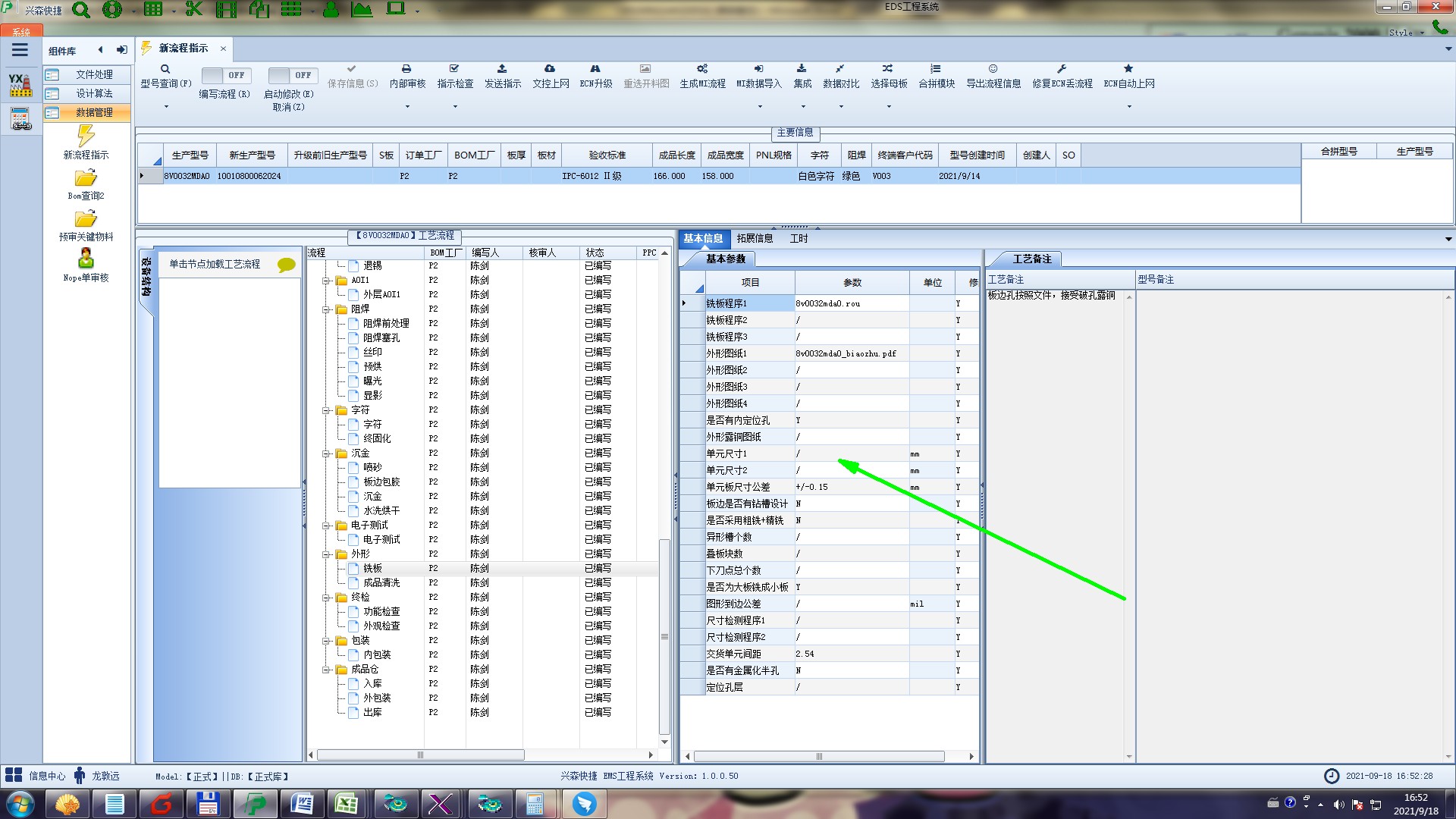Click the 发送指示 toolbar icon
The height and width of the screenshot is (819, 1456).
[502, 69]
